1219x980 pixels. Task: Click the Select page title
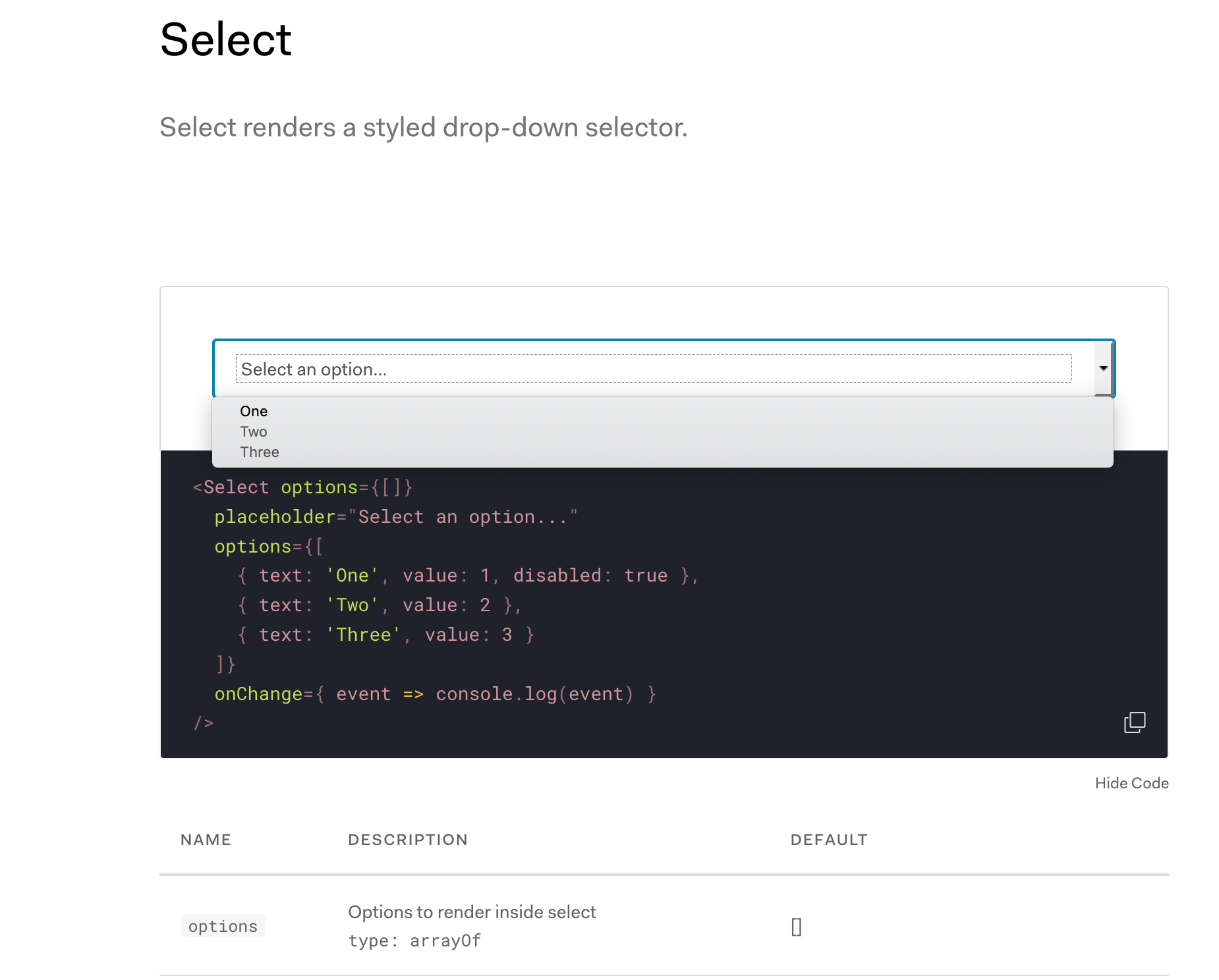point(226,40)
